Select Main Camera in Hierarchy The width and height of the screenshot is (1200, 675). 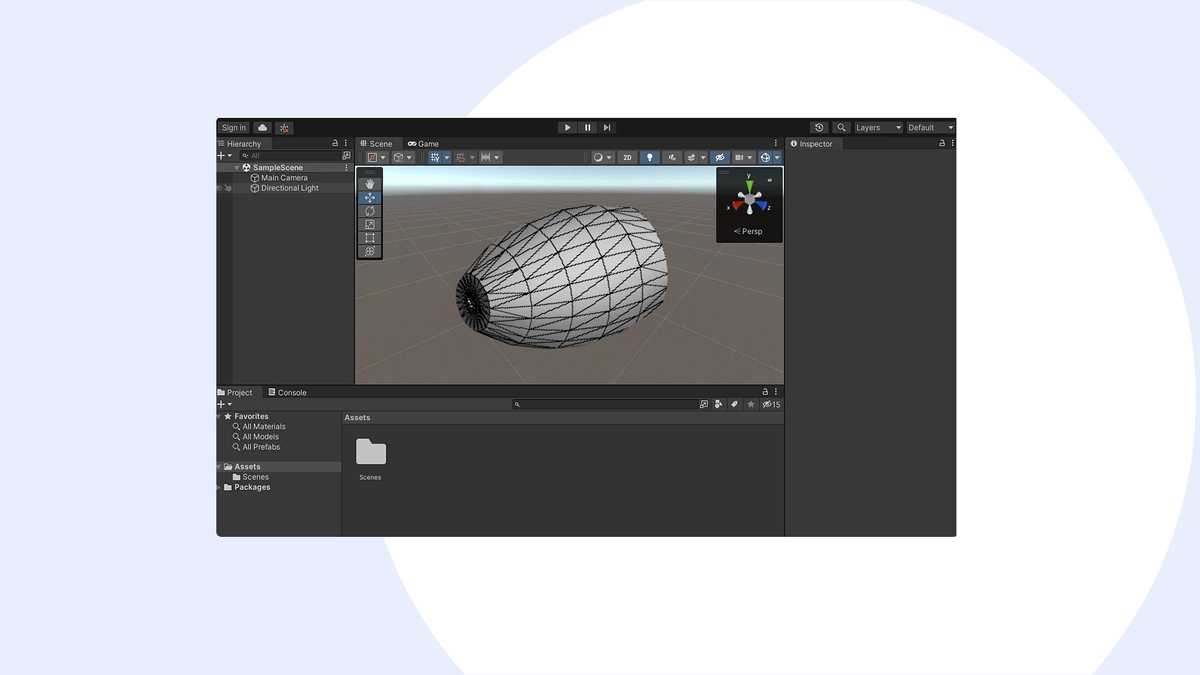[285, 178]
